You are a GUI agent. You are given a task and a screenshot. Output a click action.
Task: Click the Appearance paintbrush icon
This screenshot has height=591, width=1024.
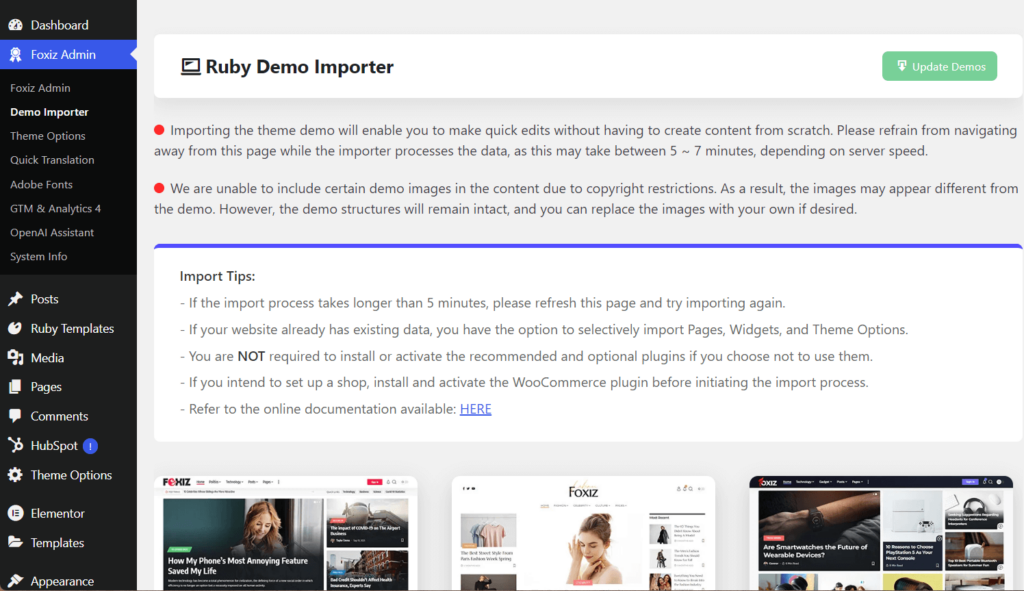tap(15, 581)
